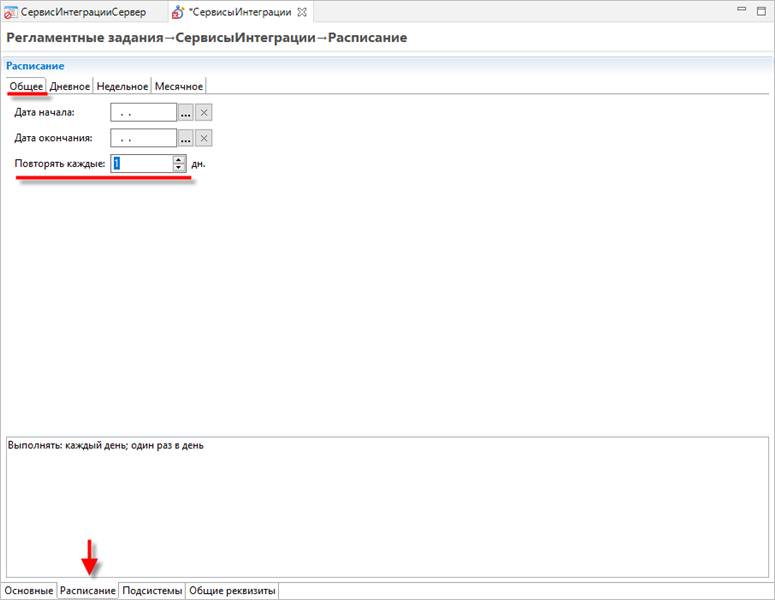This screenshot has height=600, width=775.
Task: Open date picker for Дата окончания
Action: pos(185,138)
